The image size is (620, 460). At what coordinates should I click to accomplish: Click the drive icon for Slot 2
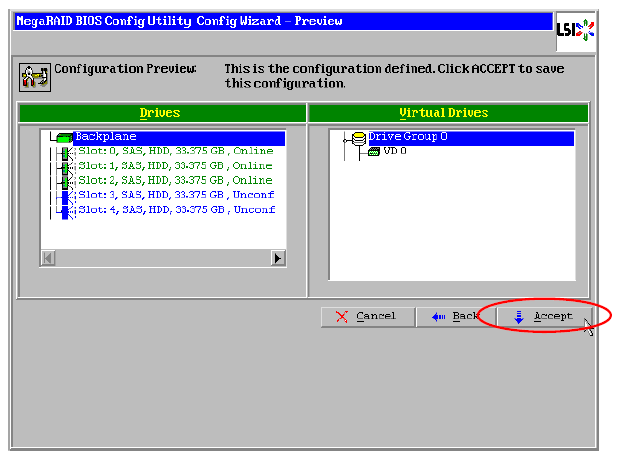click(x=66, y=182)
